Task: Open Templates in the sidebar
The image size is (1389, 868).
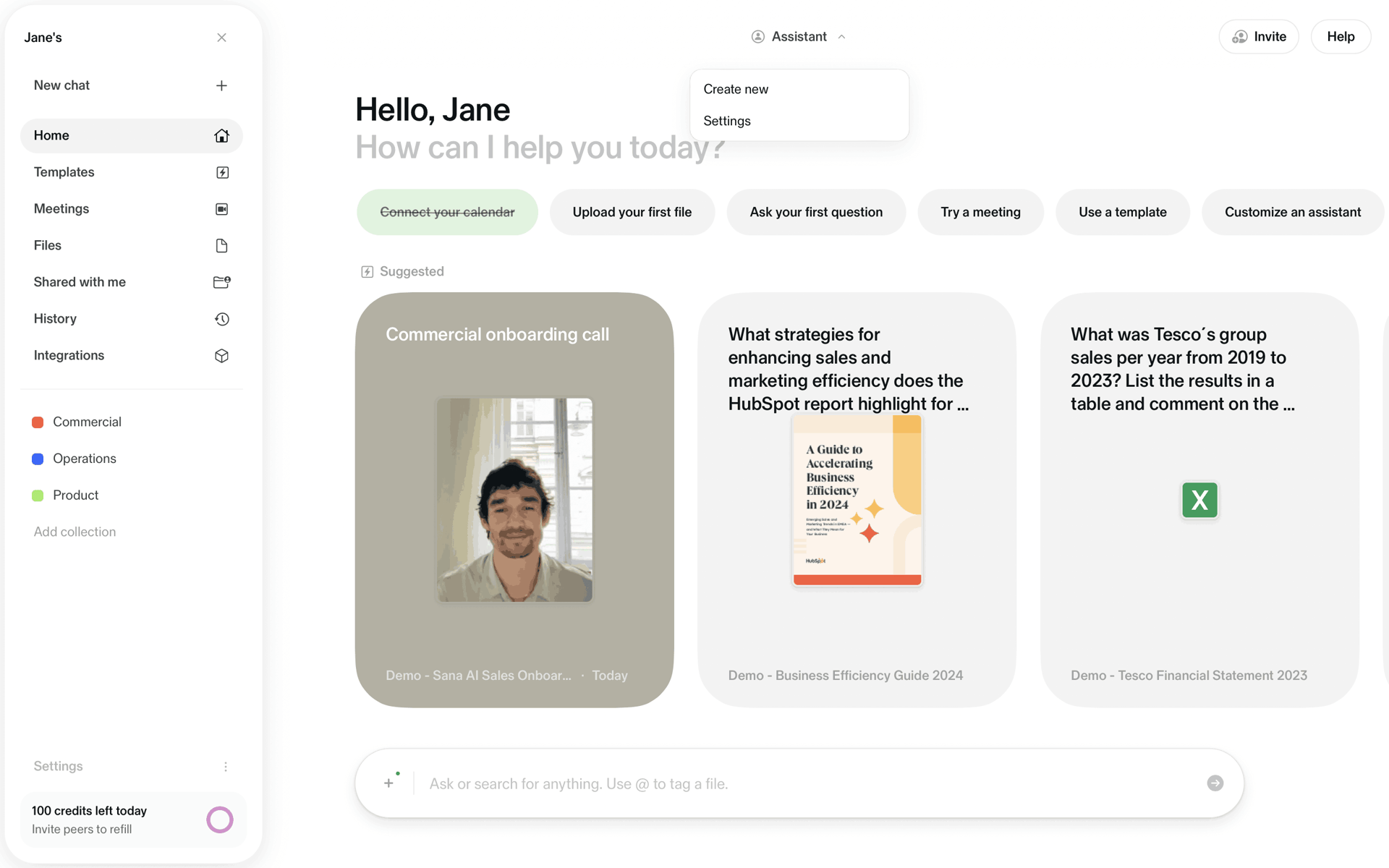Action: point(132,172)
